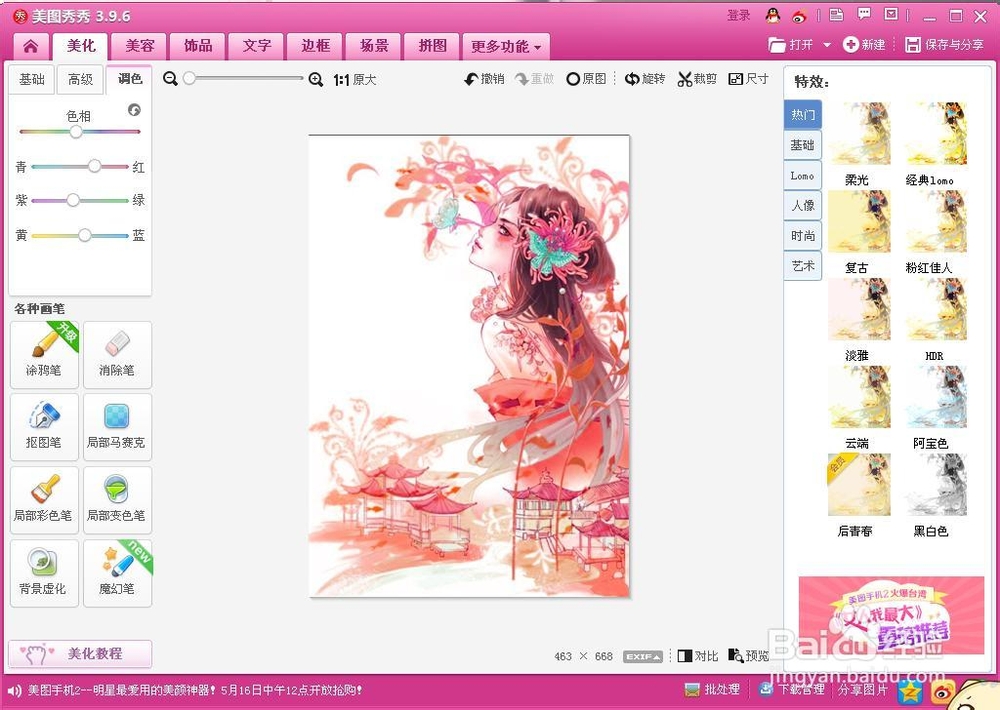Click the zoom out magnifier icon

point(170,78)
